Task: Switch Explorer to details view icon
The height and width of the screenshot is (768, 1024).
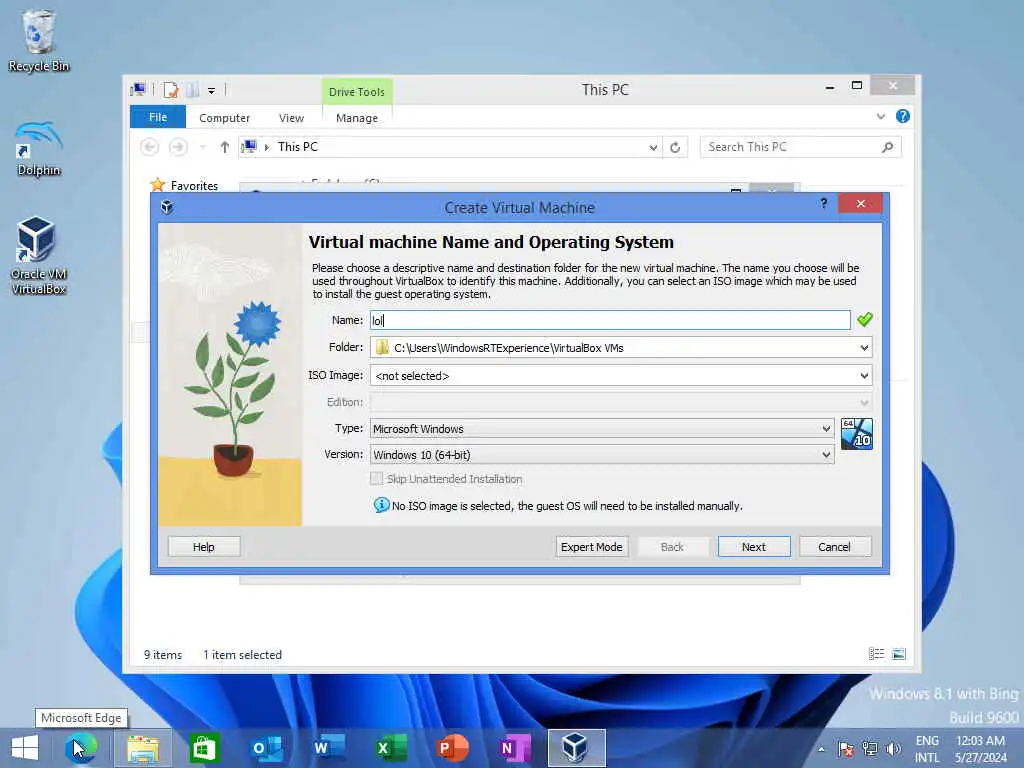Action: click(876, 654)
